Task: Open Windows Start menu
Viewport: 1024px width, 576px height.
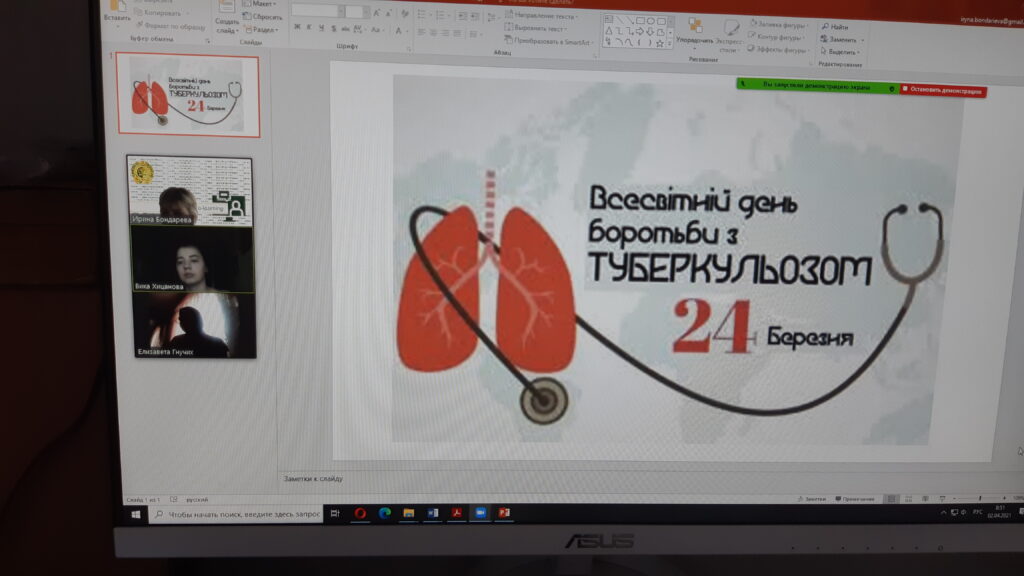Action: tap(136, 515)
